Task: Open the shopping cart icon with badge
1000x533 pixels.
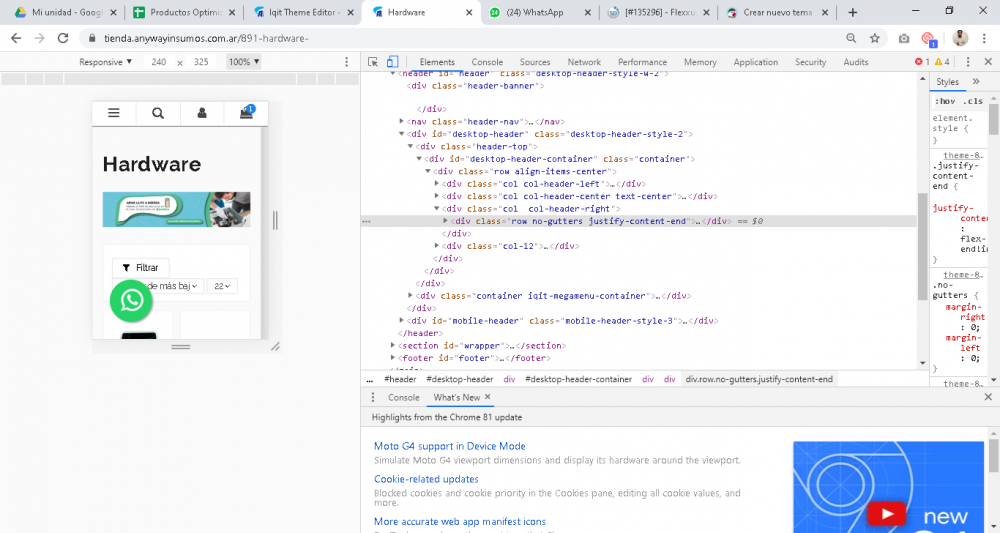Action: tap(246, 113)
